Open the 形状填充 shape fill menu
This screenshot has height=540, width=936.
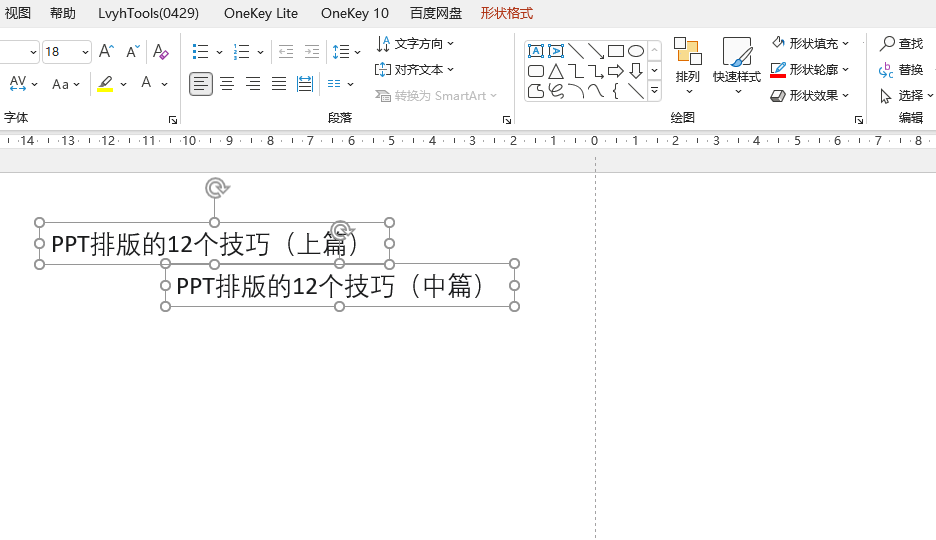pos(810,44)
